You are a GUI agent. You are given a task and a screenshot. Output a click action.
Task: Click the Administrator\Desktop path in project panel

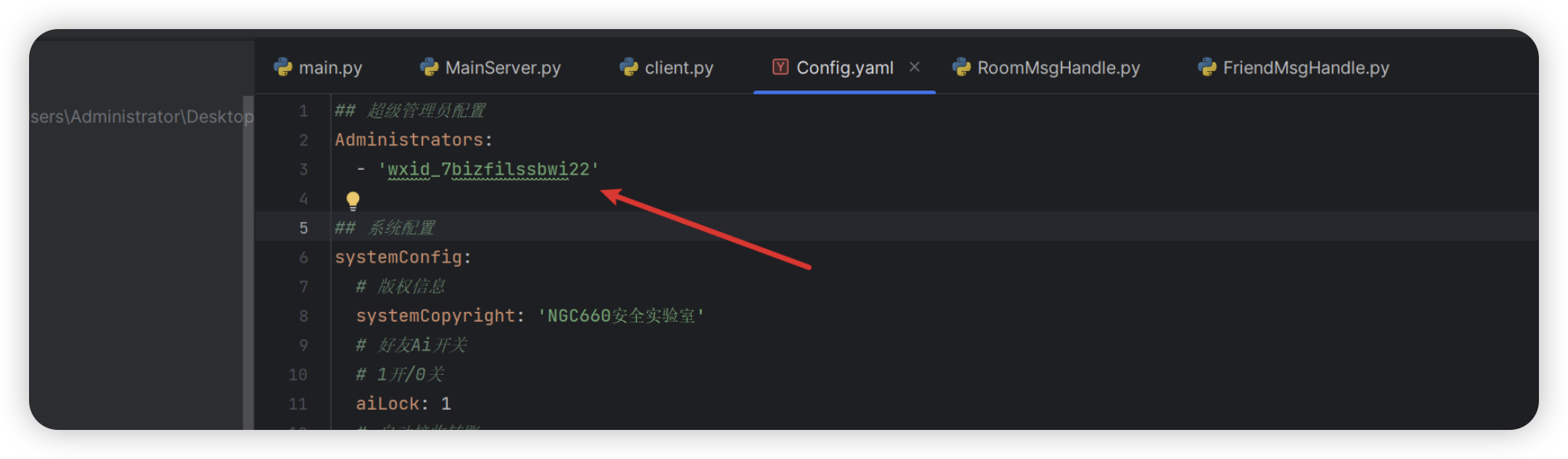(161, 116)
